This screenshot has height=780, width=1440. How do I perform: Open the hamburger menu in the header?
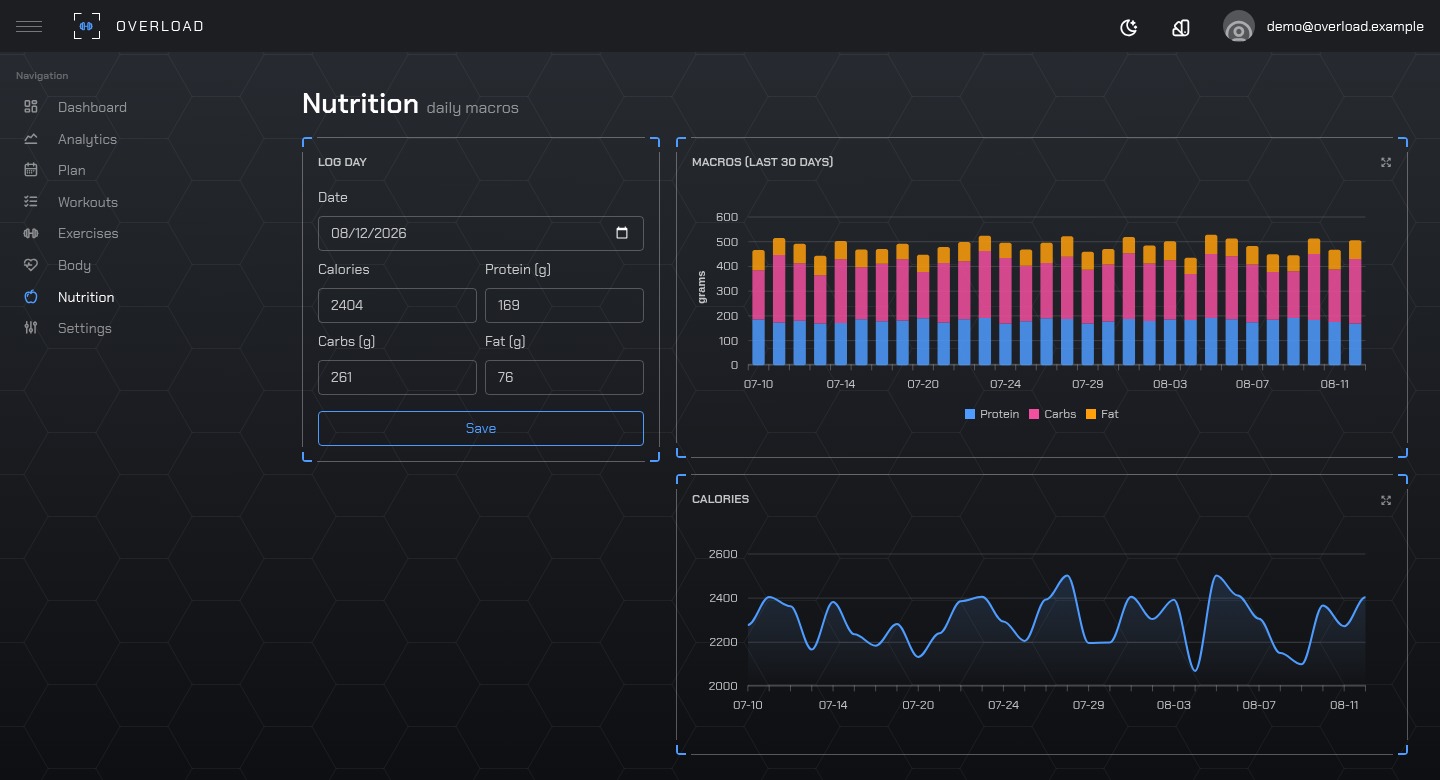point(29,26)
